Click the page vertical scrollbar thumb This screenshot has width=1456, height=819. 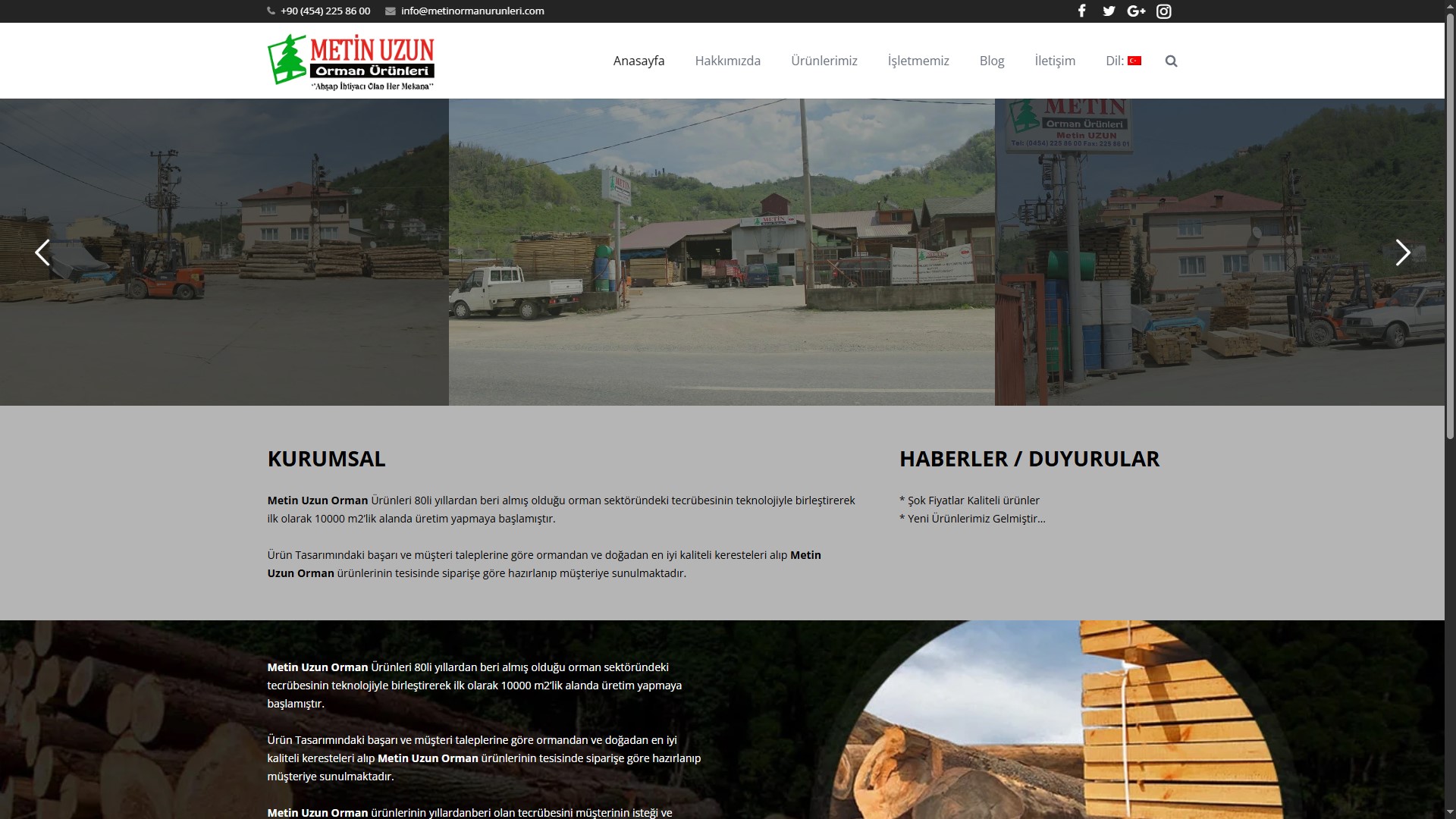[1450, 226]
